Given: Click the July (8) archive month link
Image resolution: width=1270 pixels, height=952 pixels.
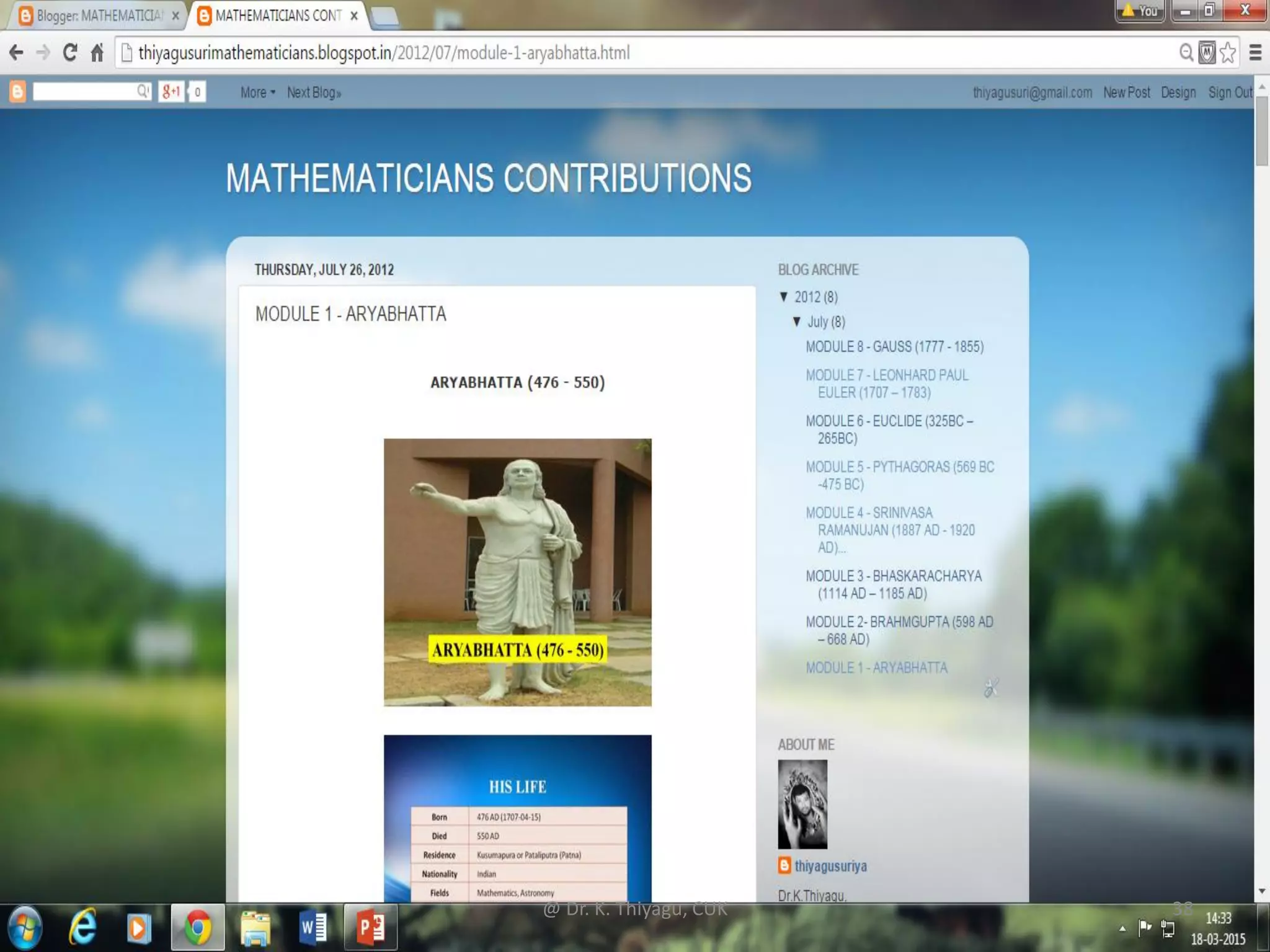Looking at the screenshot, I should click(x=826, y=322).
